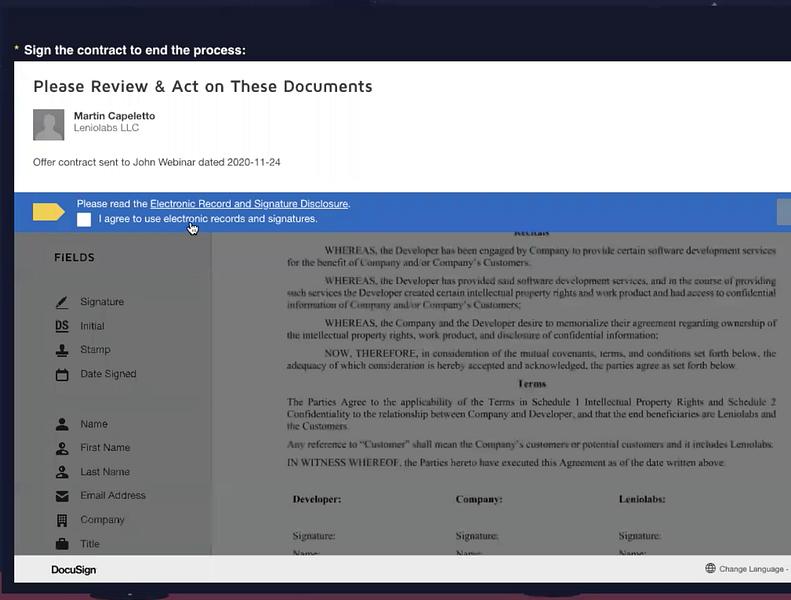
Task: Click the Title field label
Action: [x=90, y=544]
